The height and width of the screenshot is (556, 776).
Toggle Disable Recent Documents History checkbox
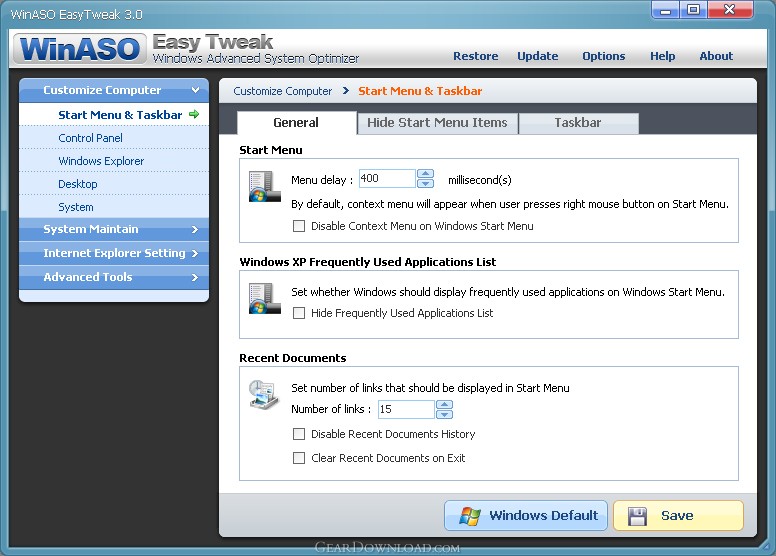point(299,434)
